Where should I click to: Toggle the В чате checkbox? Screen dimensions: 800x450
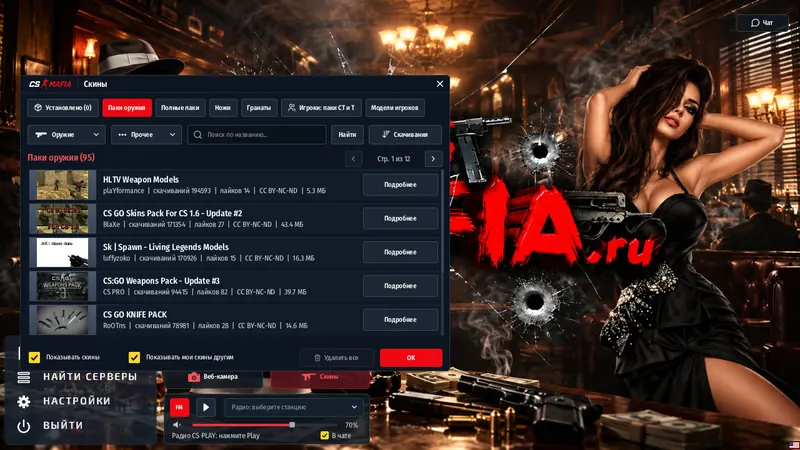[324, 435]
